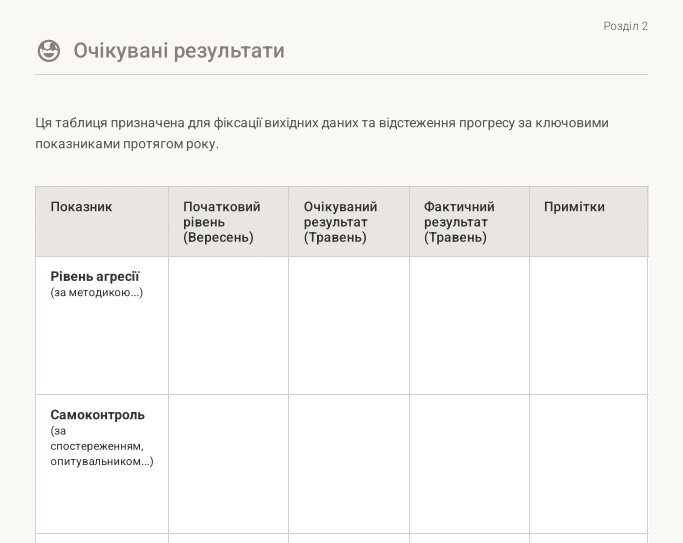Click the intro paragraph beginning 'Ця таблиця призначена'

[x=322, y=133]
